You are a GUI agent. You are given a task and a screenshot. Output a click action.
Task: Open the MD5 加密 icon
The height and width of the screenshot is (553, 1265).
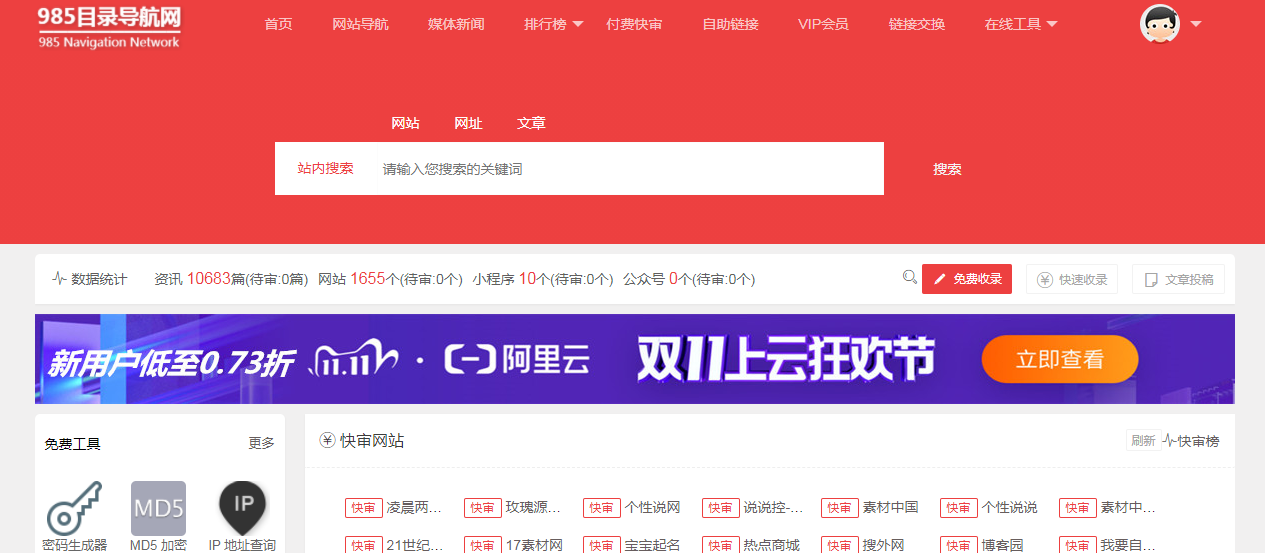pyautogui.click(x=158, y=507)
